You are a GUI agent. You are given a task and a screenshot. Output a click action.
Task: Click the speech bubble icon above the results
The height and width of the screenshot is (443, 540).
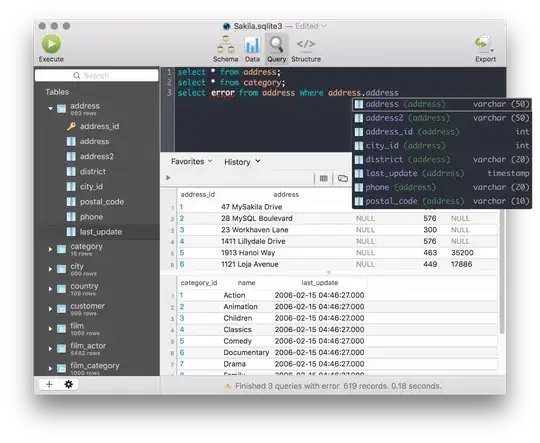pyautogui.click(x=343, y=178)
